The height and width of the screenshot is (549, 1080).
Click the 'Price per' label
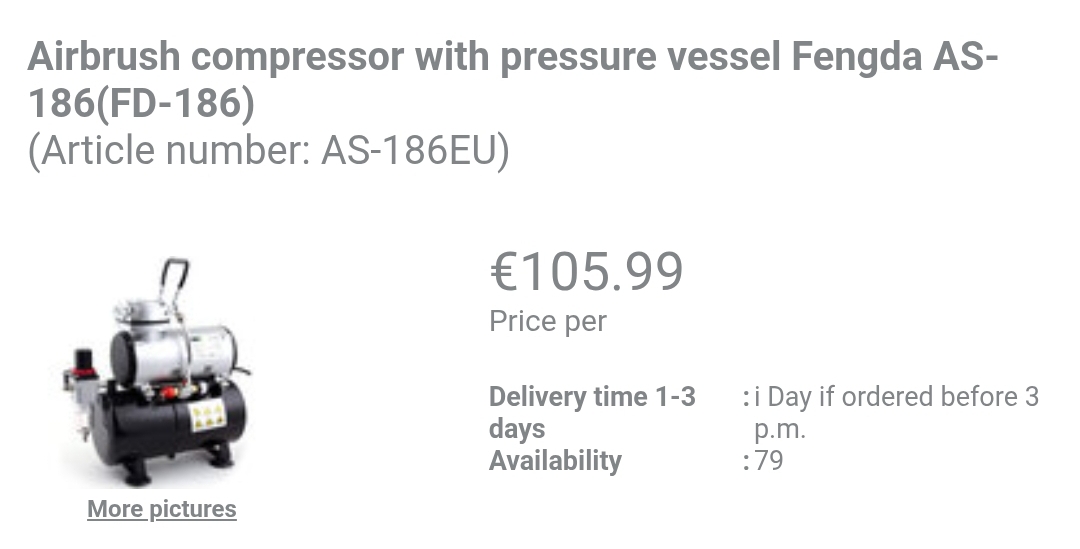547,322
